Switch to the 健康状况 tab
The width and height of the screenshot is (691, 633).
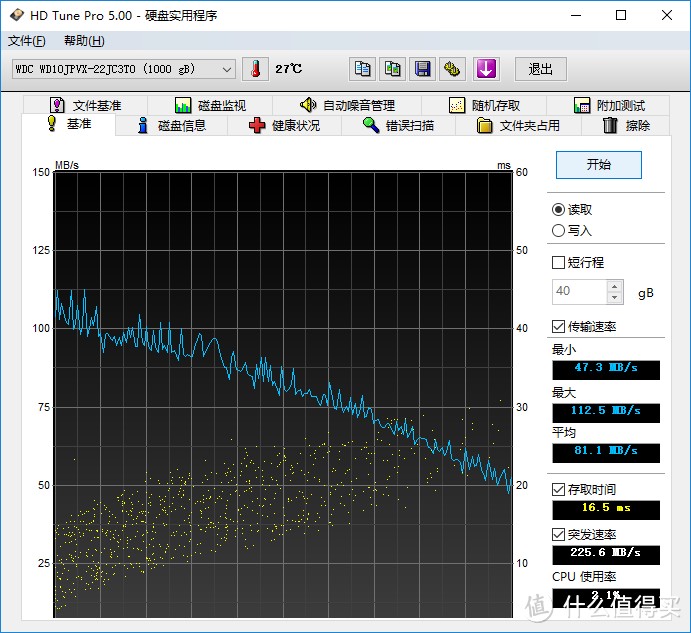(x=285, y=126)
